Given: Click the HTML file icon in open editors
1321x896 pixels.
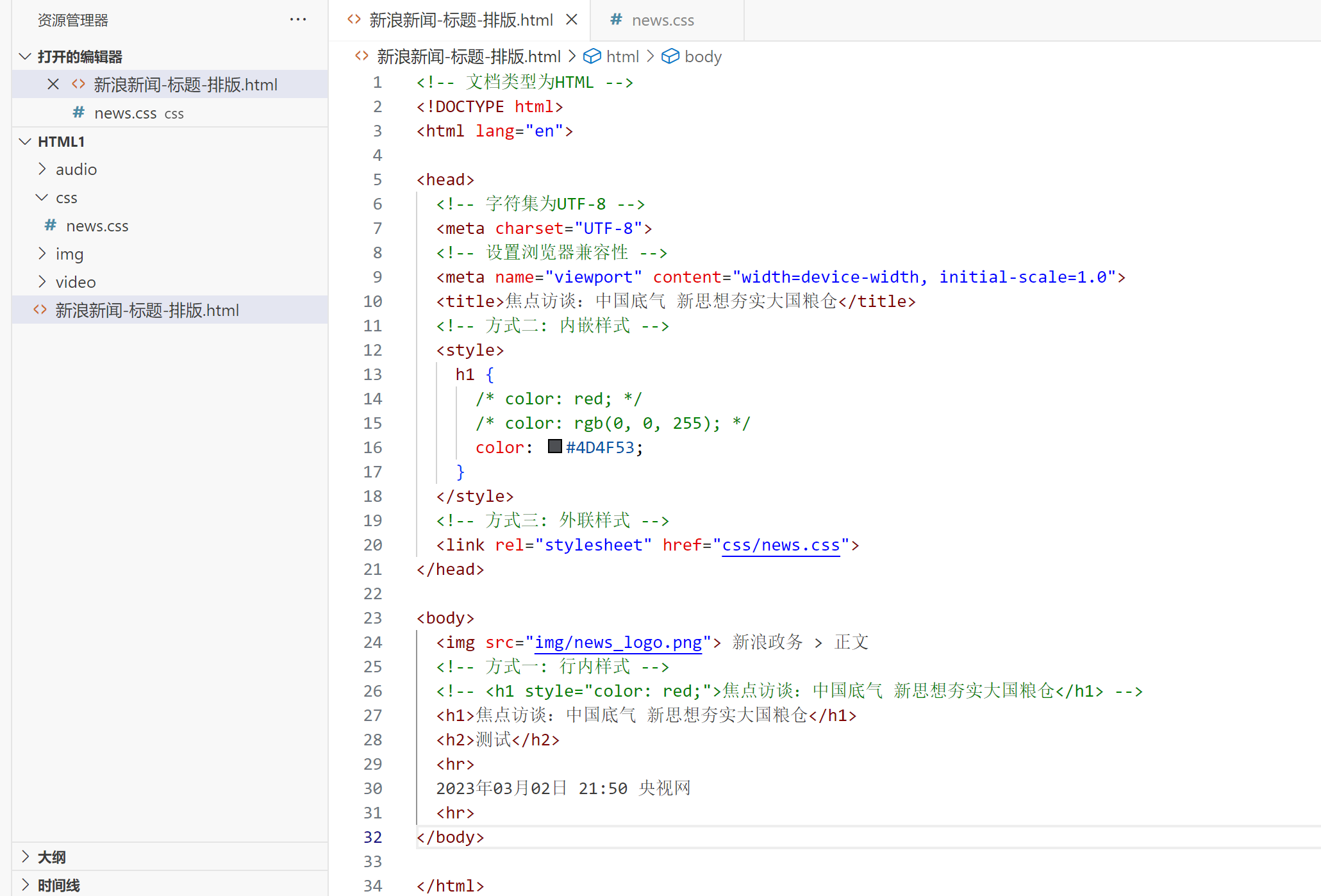Looking at the screenshot, I should tap(78, 84).
